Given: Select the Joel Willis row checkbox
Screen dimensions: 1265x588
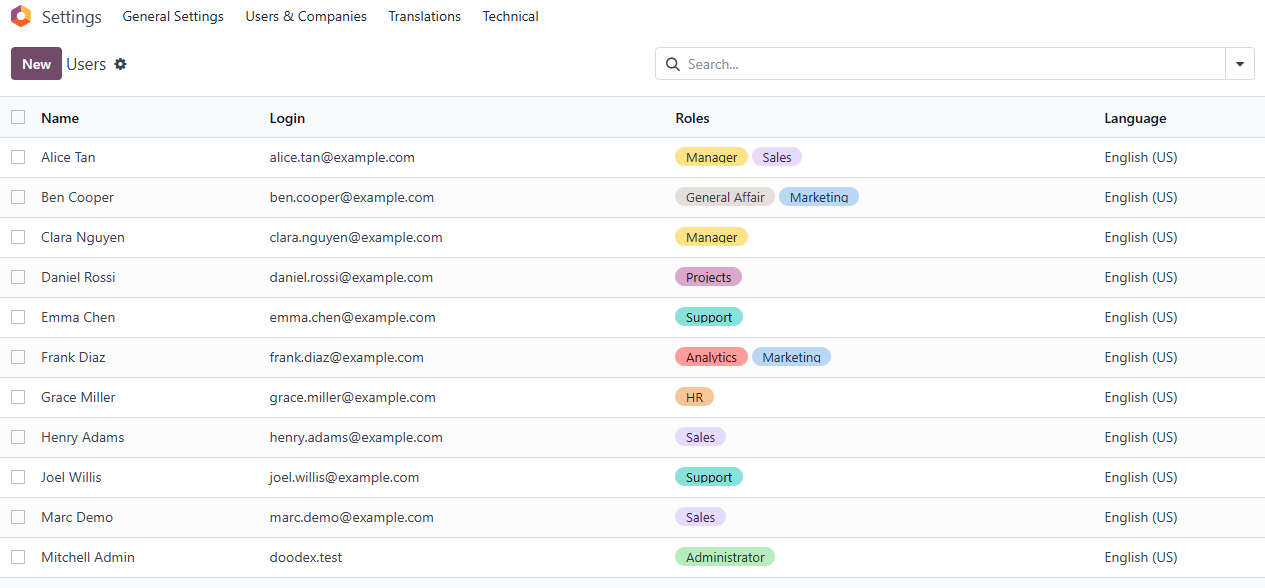Looking at the screenshot, I should 18,477.
